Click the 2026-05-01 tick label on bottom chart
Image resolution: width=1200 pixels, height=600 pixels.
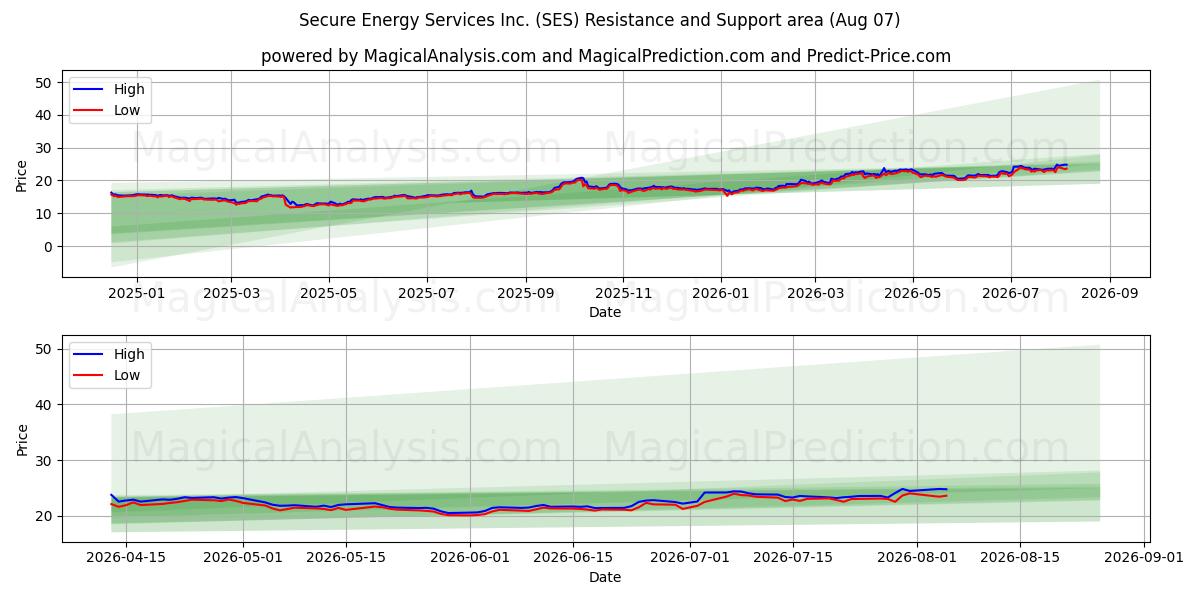pyautogui.click(x=244, y=558)
